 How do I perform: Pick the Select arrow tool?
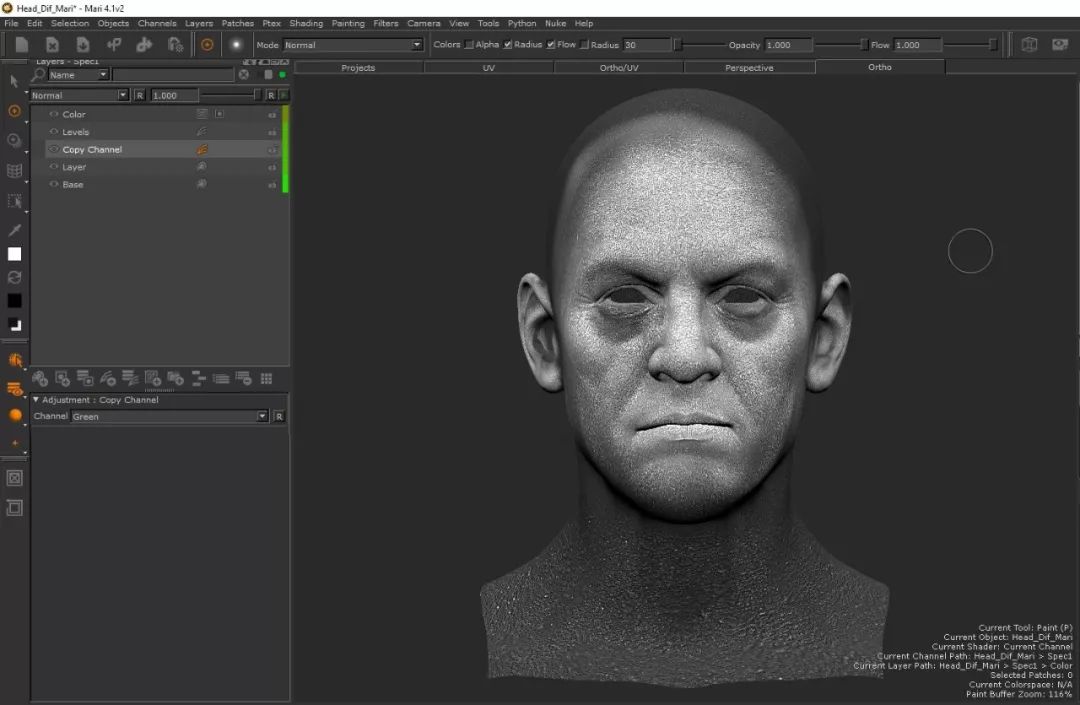coord(14,81)
